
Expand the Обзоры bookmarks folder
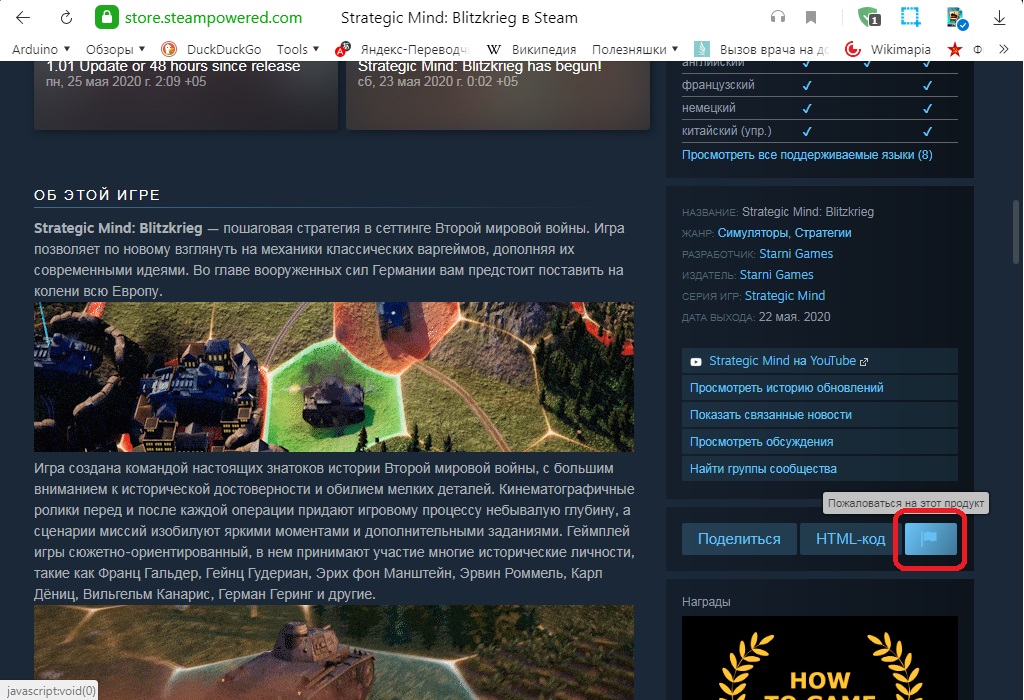(x=115, y=49)
